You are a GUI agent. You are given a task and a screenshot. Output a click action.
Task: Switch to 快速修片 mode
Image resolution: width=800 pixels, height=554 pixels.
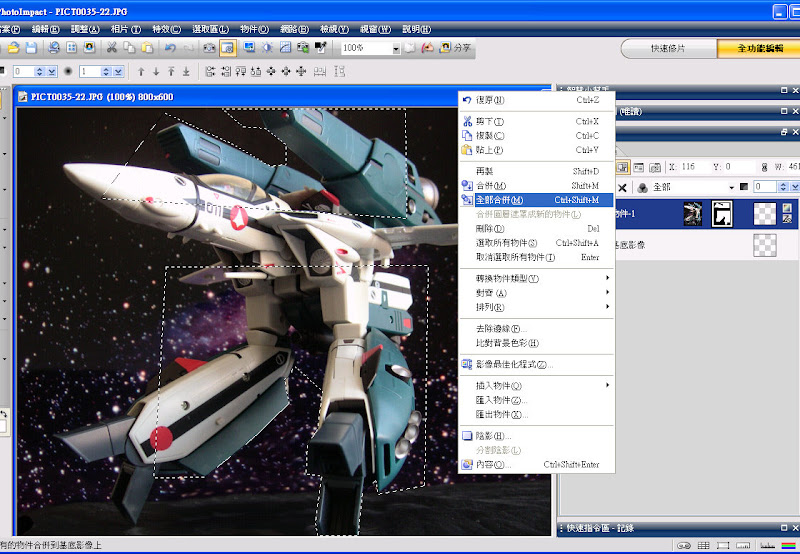(668, 48)
